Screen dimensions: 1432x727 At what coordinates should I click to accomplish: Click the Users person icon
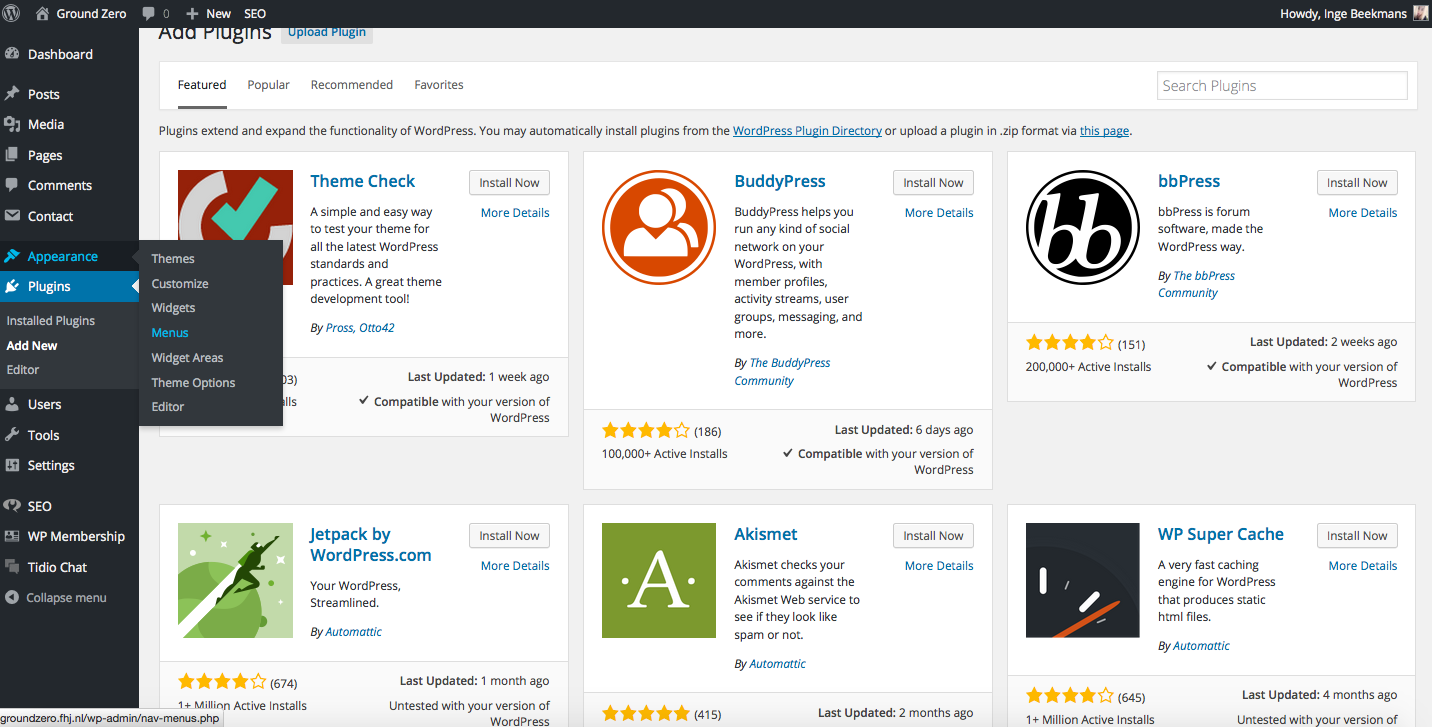coord(12,404)
